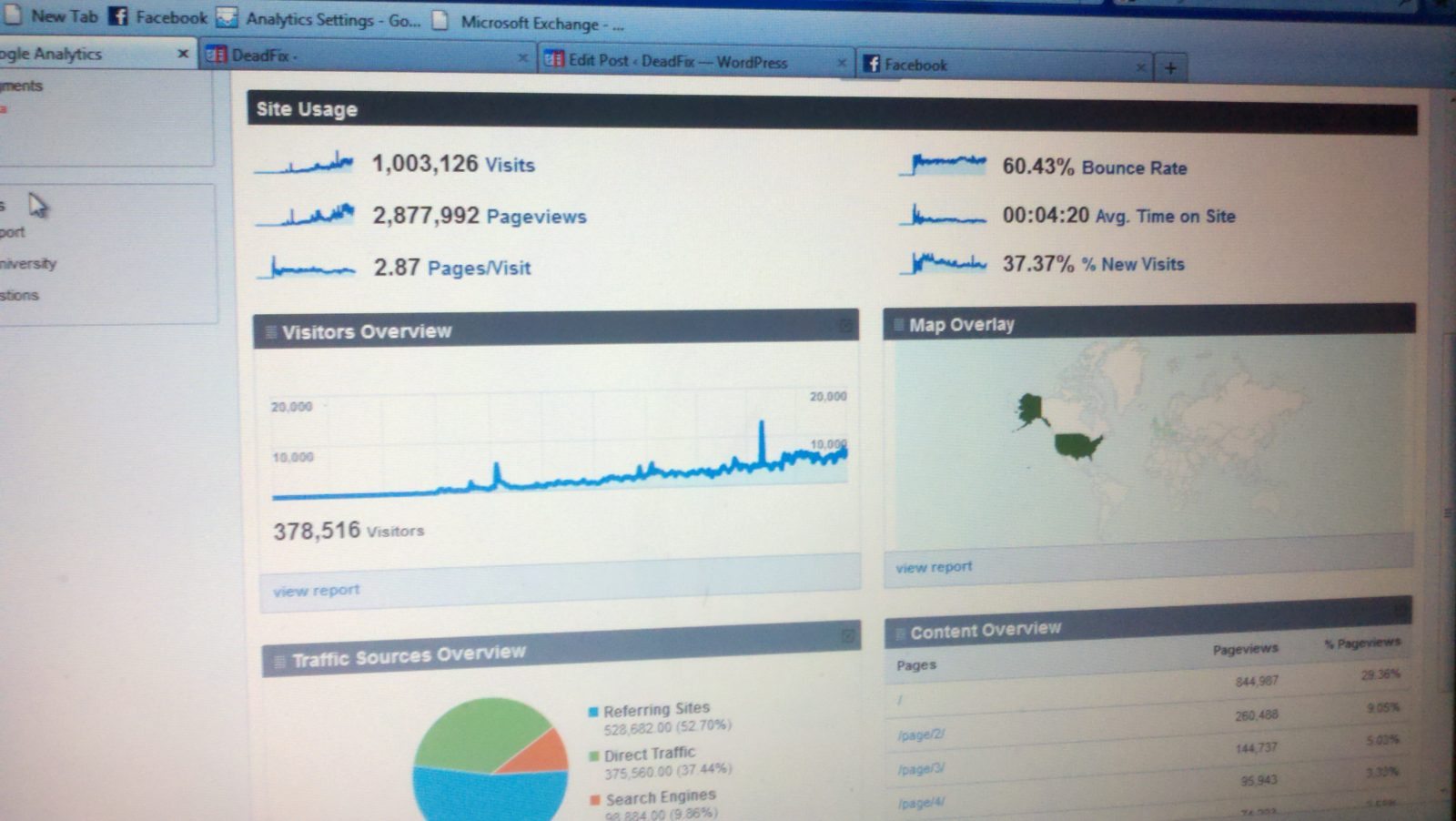Open view report under Map Overlay
1456x821 pixels.
934,567
